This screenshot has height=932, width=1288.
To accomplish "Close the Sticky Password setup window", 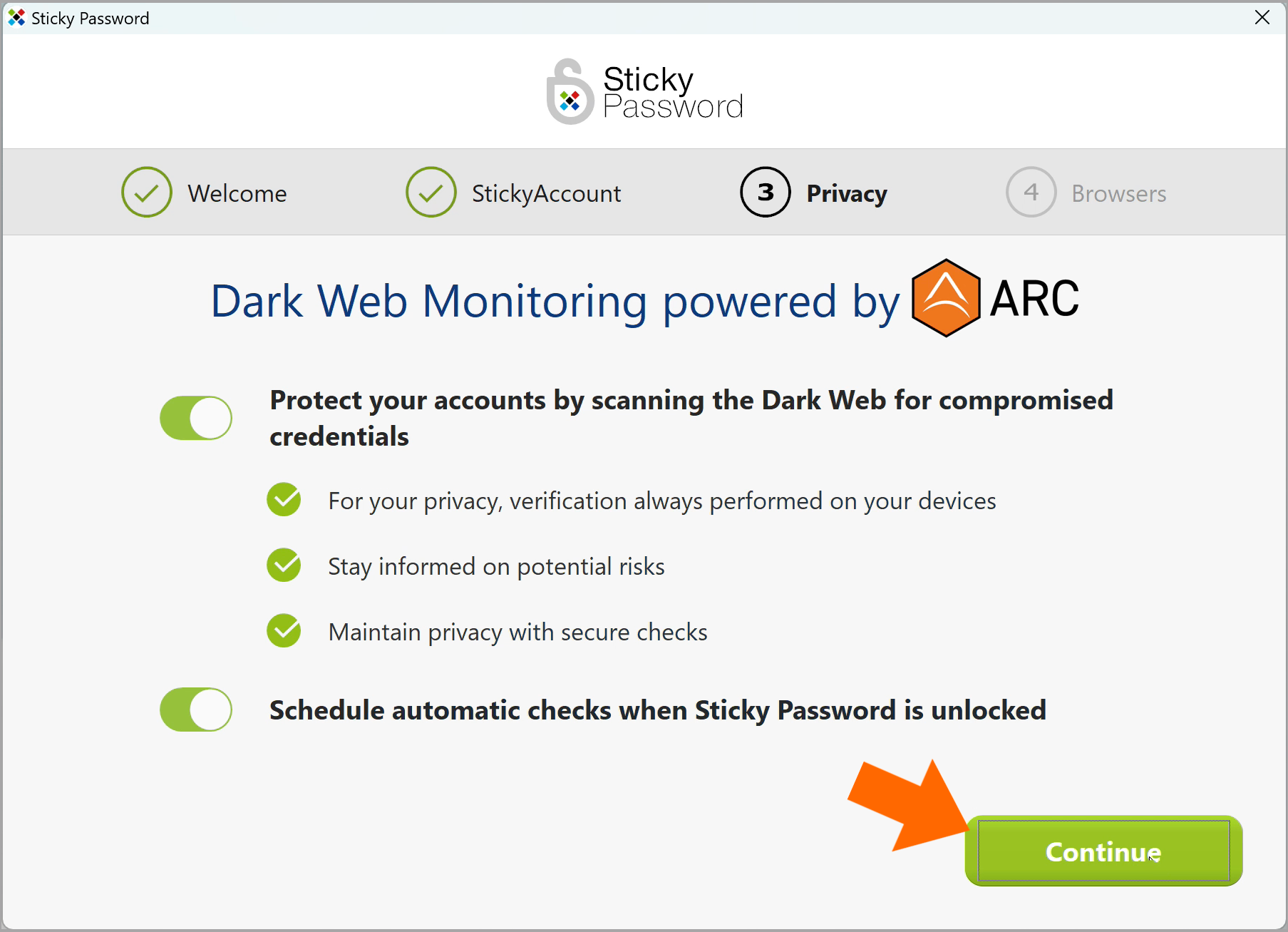I will coord(1262,17).
